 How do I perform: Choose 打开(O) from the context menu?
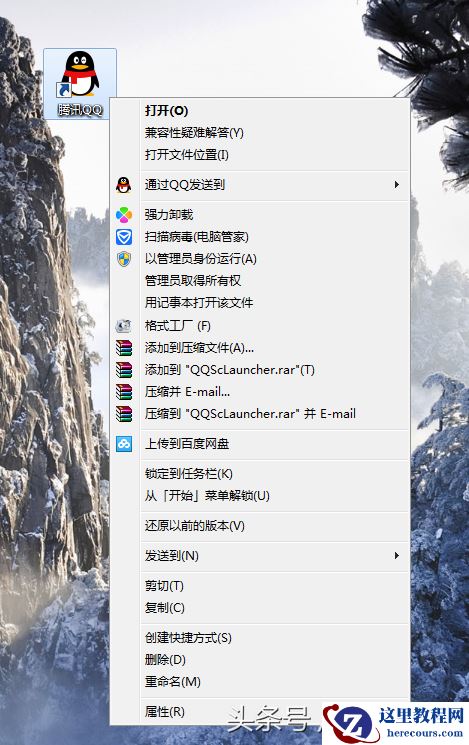click(260, 111)
